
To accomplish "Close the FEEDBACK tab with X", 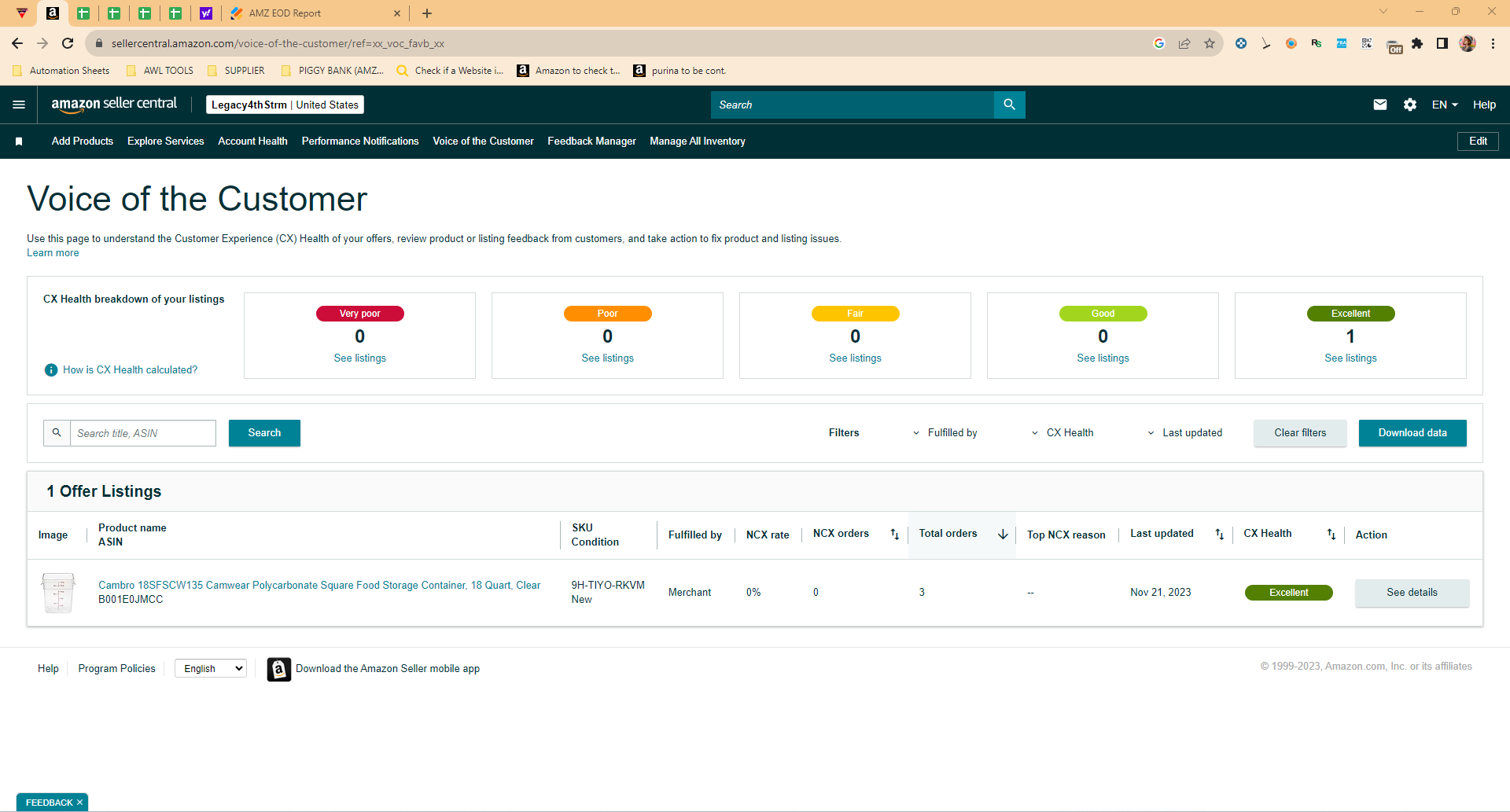I will [79, 803].
